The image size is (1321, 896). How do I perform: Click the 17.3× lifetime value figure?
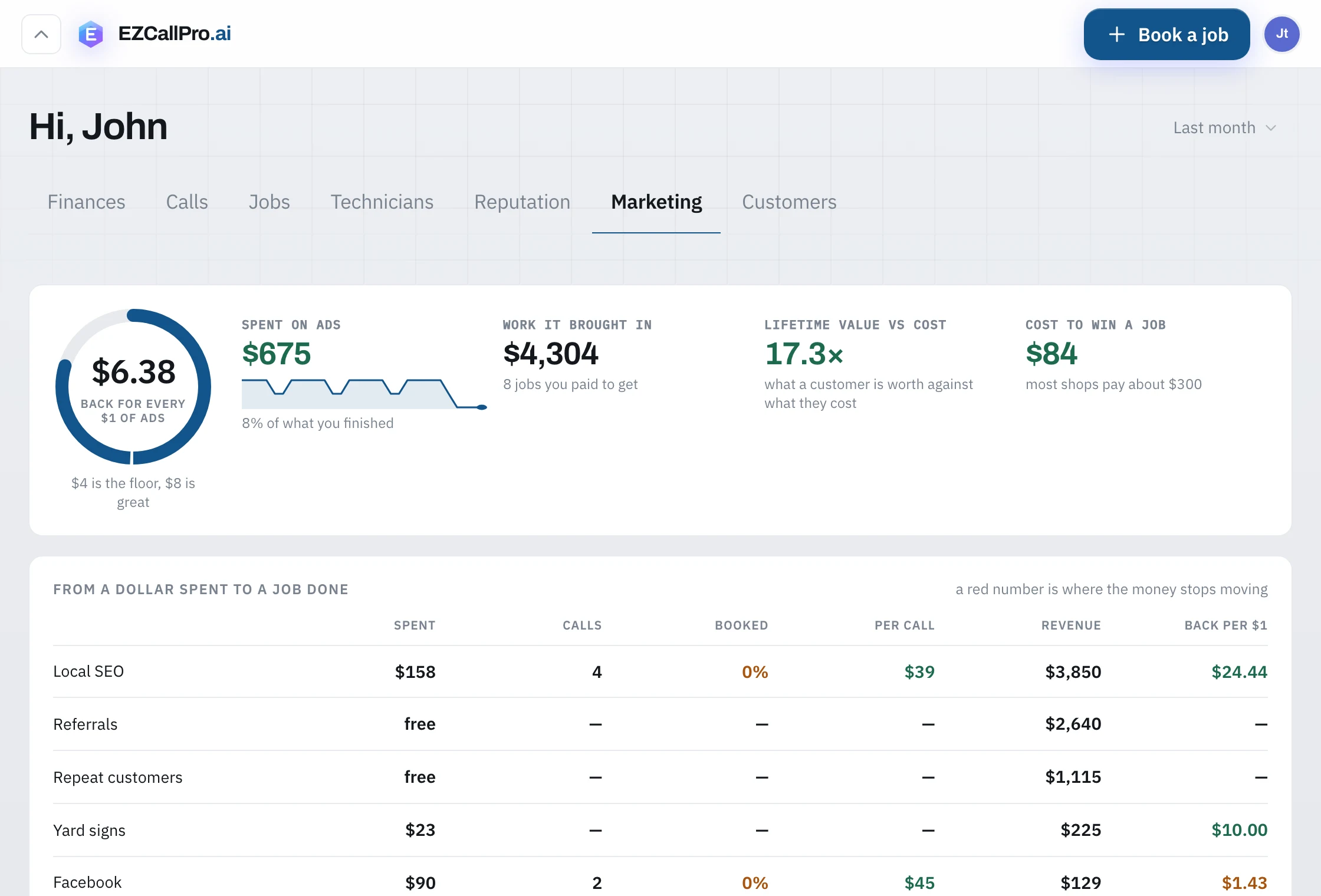(804, 354)
